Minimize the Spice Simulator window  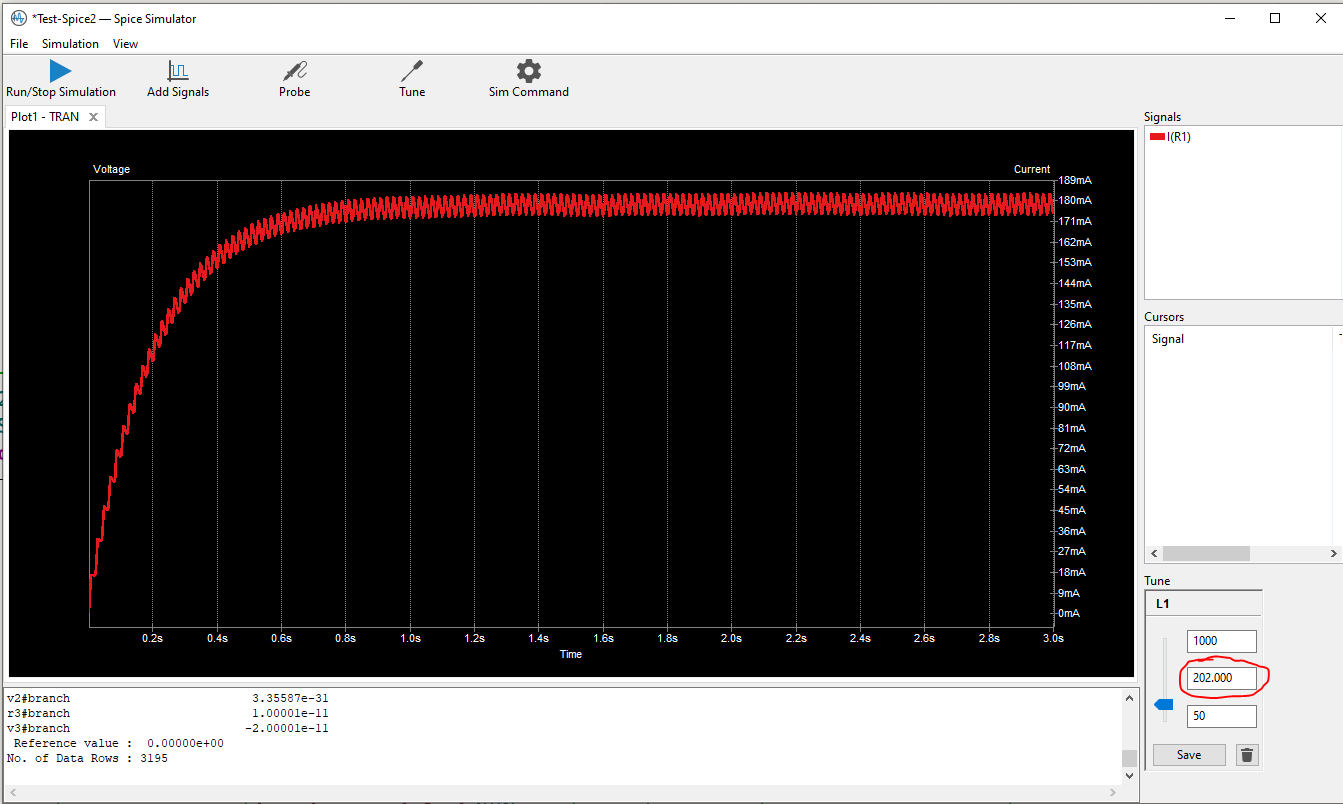pos(1229,18)
